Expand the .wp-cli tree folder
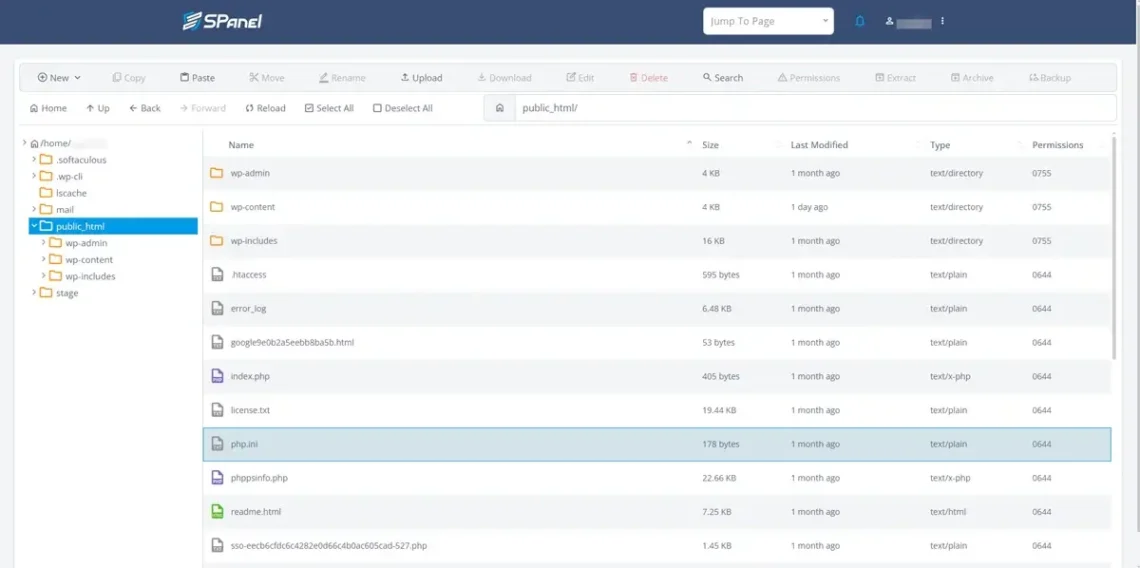Viewport: 1140px width, 568px height. pos(33,176)
